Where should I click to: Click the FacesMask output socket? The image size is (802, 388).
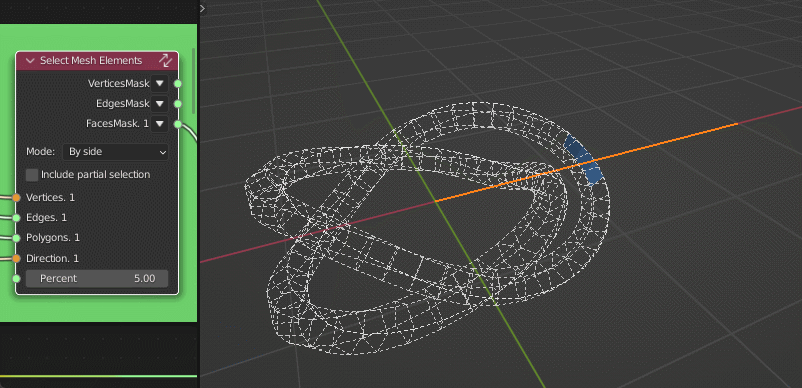[178, 124]
